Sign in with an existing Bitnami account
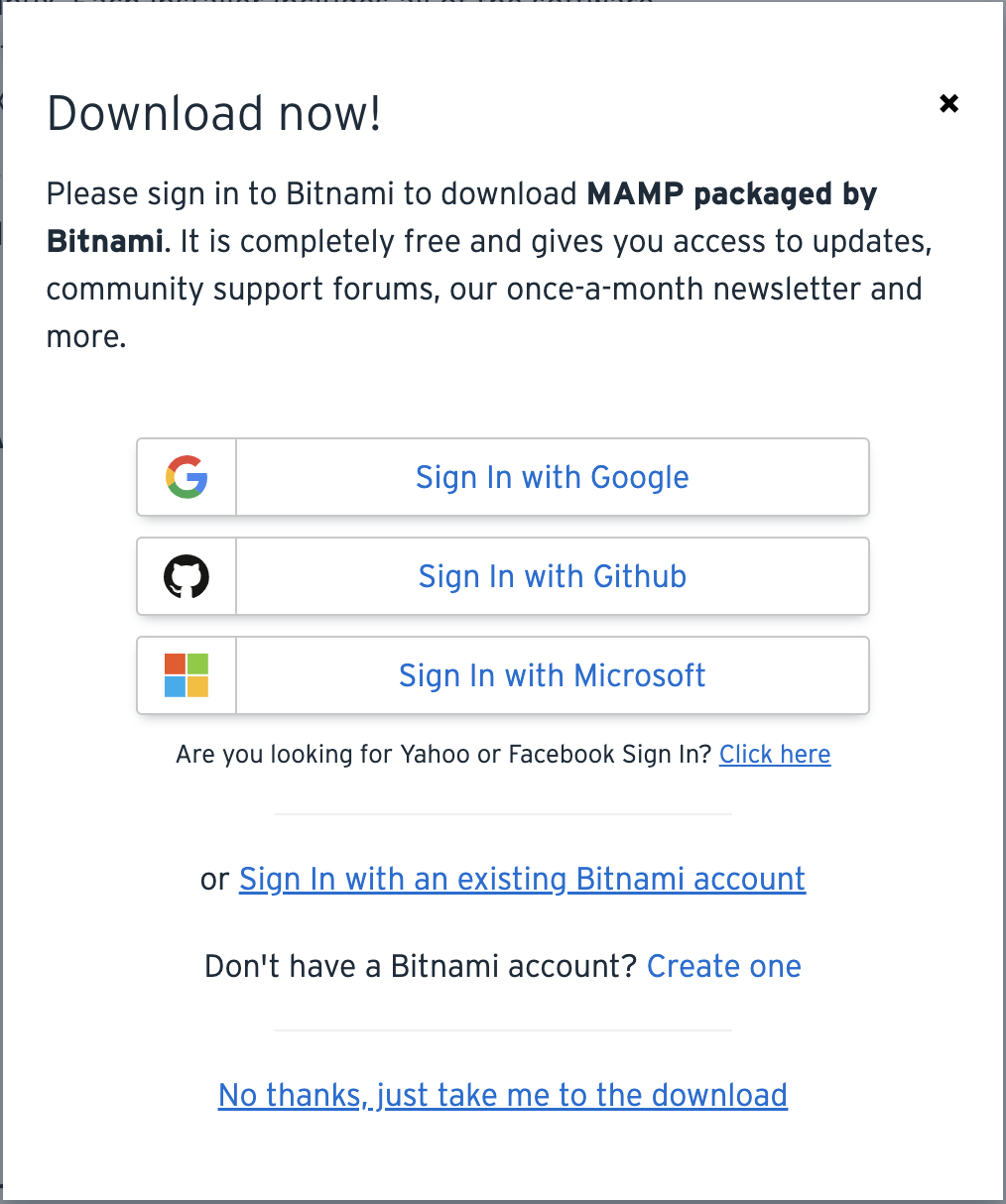This screenshot has width=1006, height=1204. tap(522, 879)
